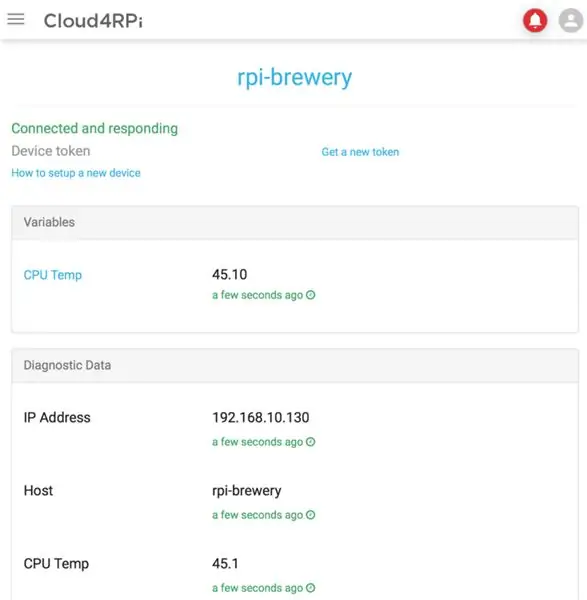The image size is (587, 600).
Task: Click the Get a new token link
Action: click(x=360, y=152)
